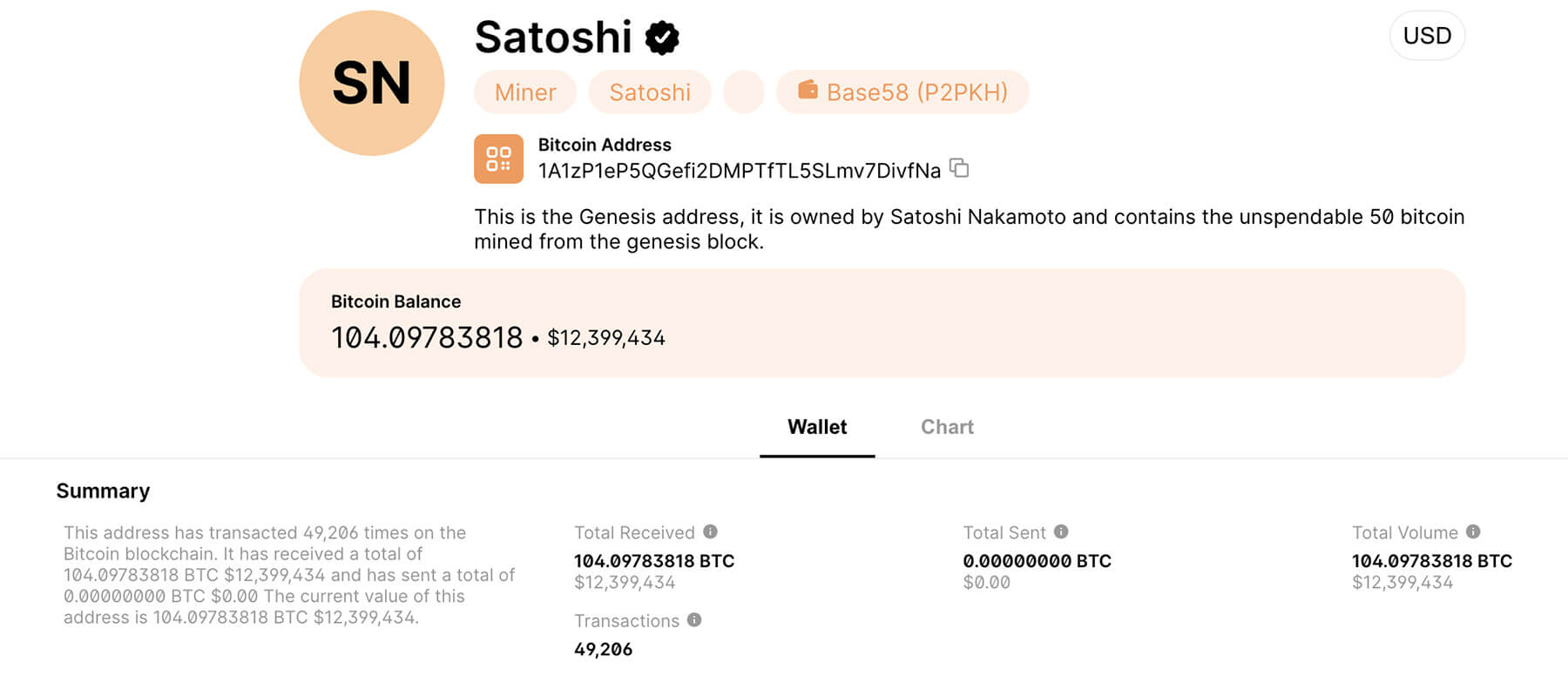The height and width of the screenshot is (697, 1568).
Task: Open the Transactions info tooltip
Action: [x=694, y=619]
